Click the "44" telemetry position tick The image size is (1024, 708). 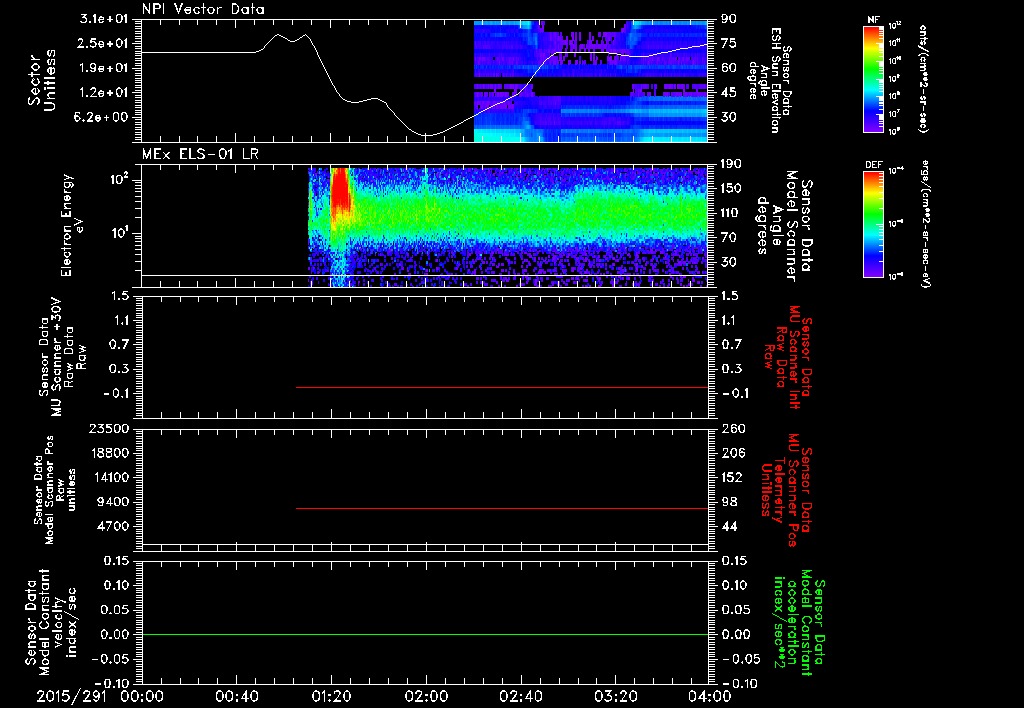coord(729,526)
